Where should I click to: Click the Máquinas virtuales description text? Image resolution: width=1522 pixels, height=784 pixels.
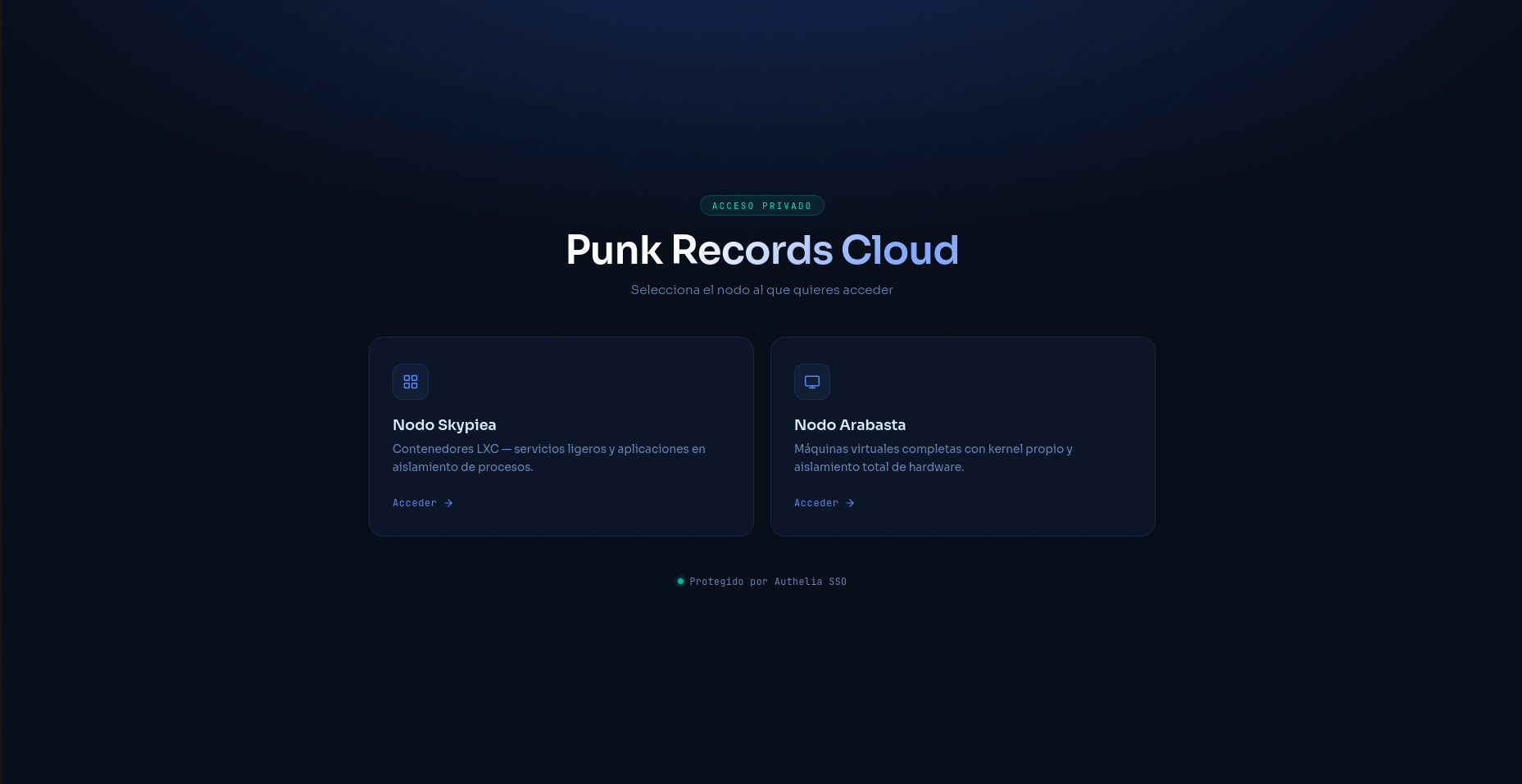pyautogui.click(x=934, y=458)
